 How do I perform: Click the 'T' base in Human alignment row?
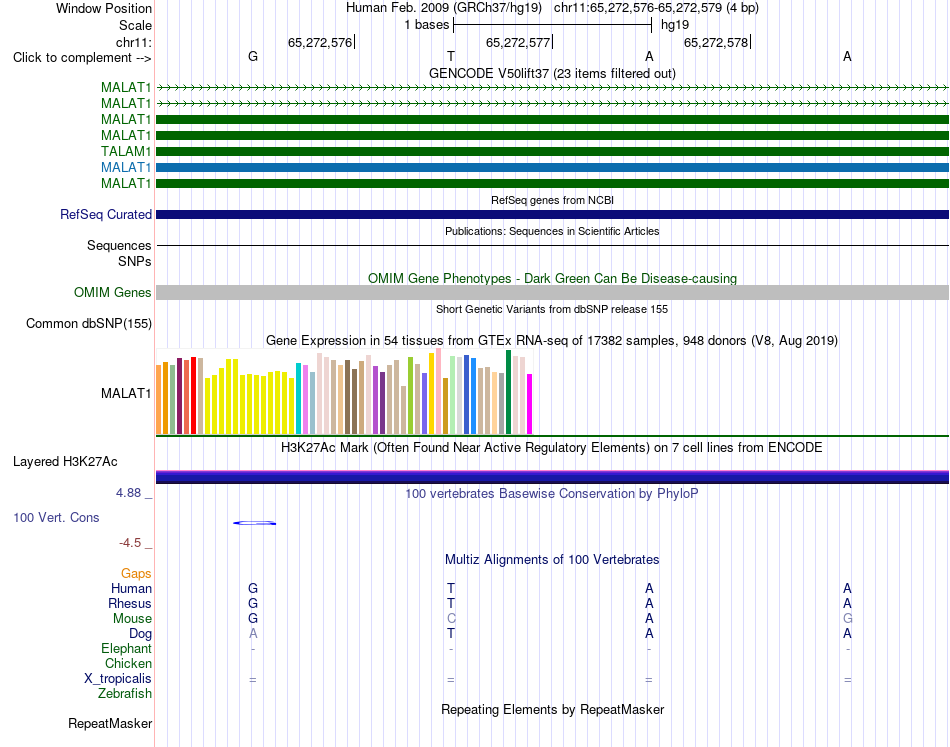pos(451,588)
